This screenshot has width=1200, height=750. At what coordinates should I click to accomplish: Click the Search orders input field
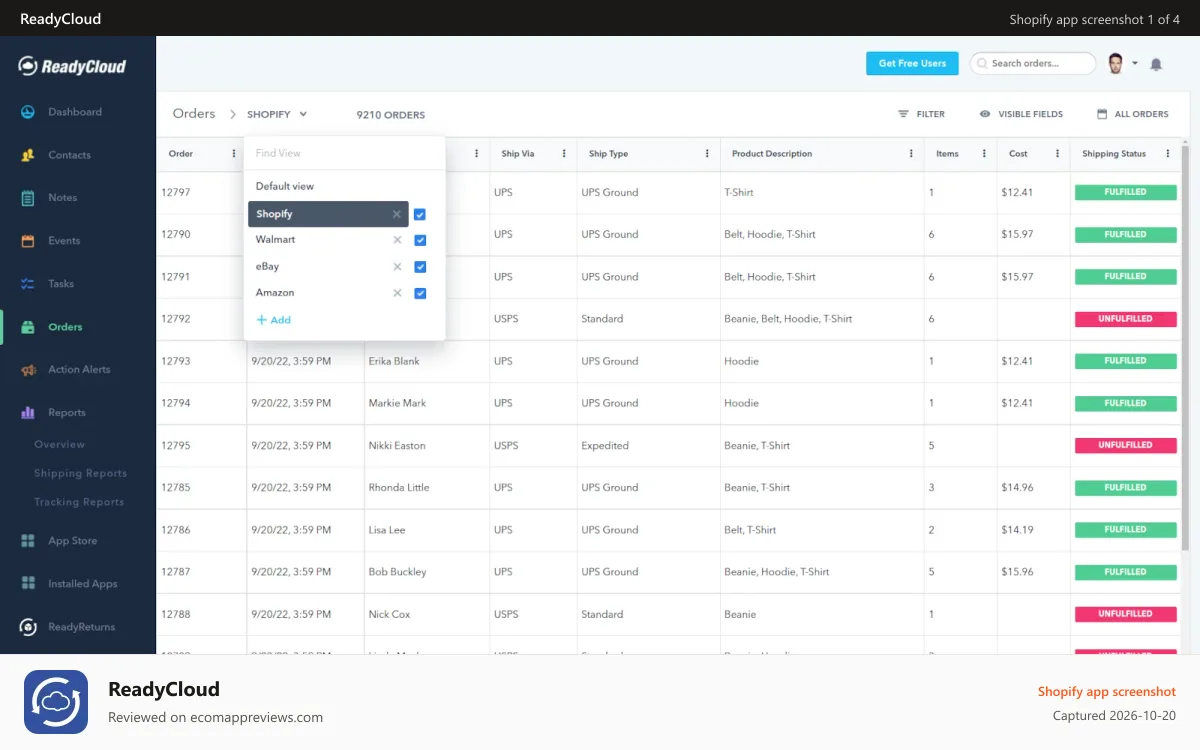pos(1033,63)
